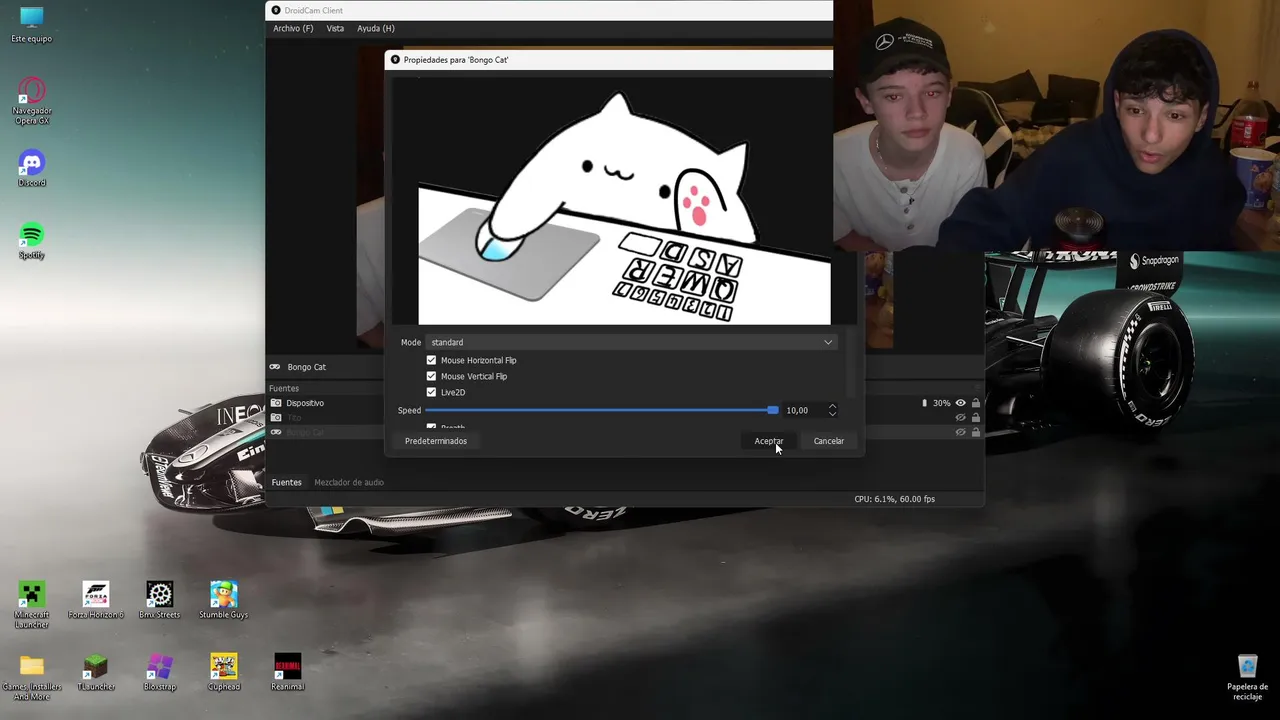Screen dimensions: 1280x720
Task: Launch the Cuphead desktop shortcut
Action: click(224, 672)
